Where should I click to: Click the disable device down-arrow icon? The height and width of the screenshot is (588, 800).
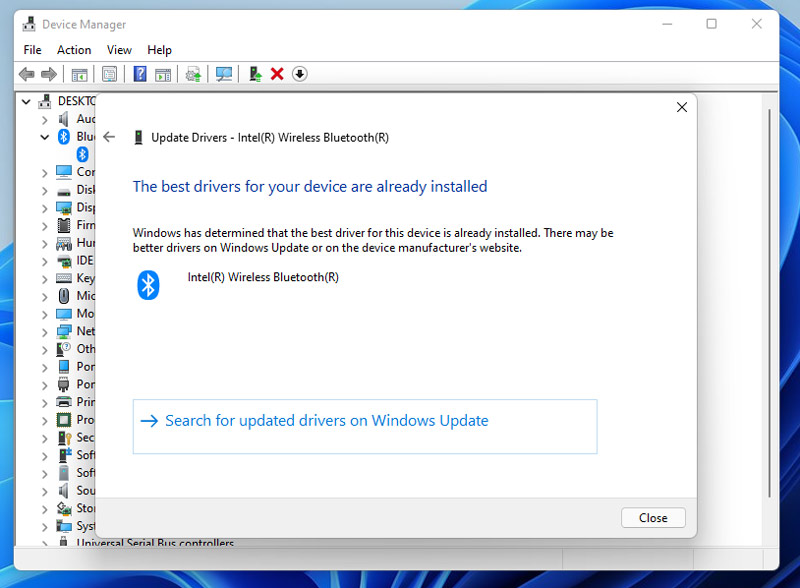299,74
